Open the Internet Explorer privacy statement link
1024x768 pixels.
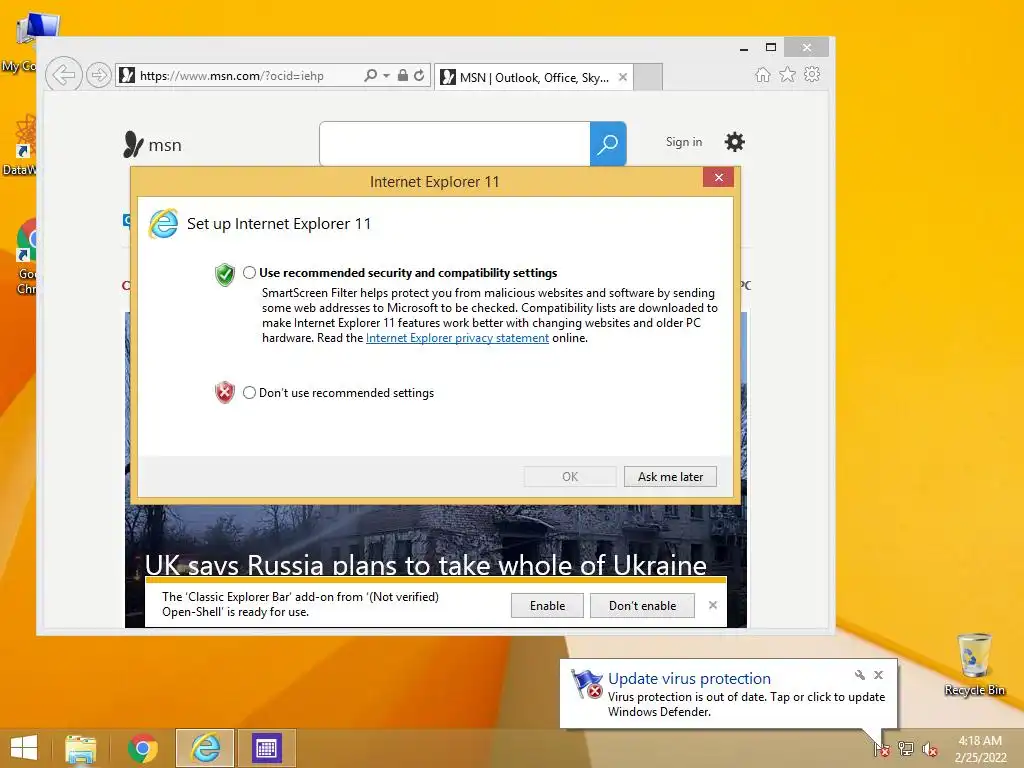click(x=457, y=338)
